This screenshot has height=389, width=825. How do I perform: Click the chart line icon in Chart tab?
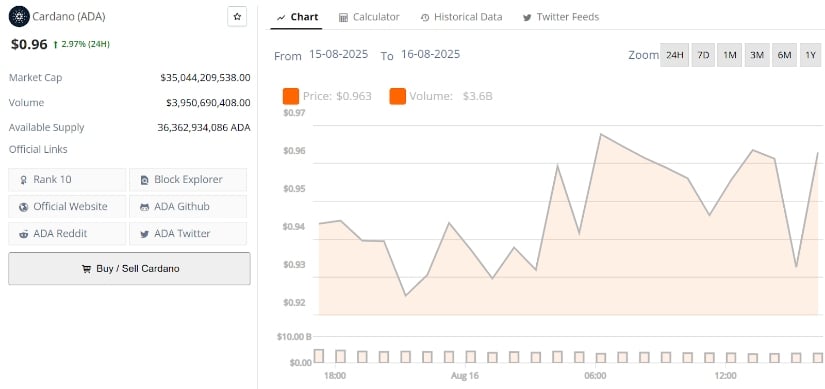click(281, 17)
